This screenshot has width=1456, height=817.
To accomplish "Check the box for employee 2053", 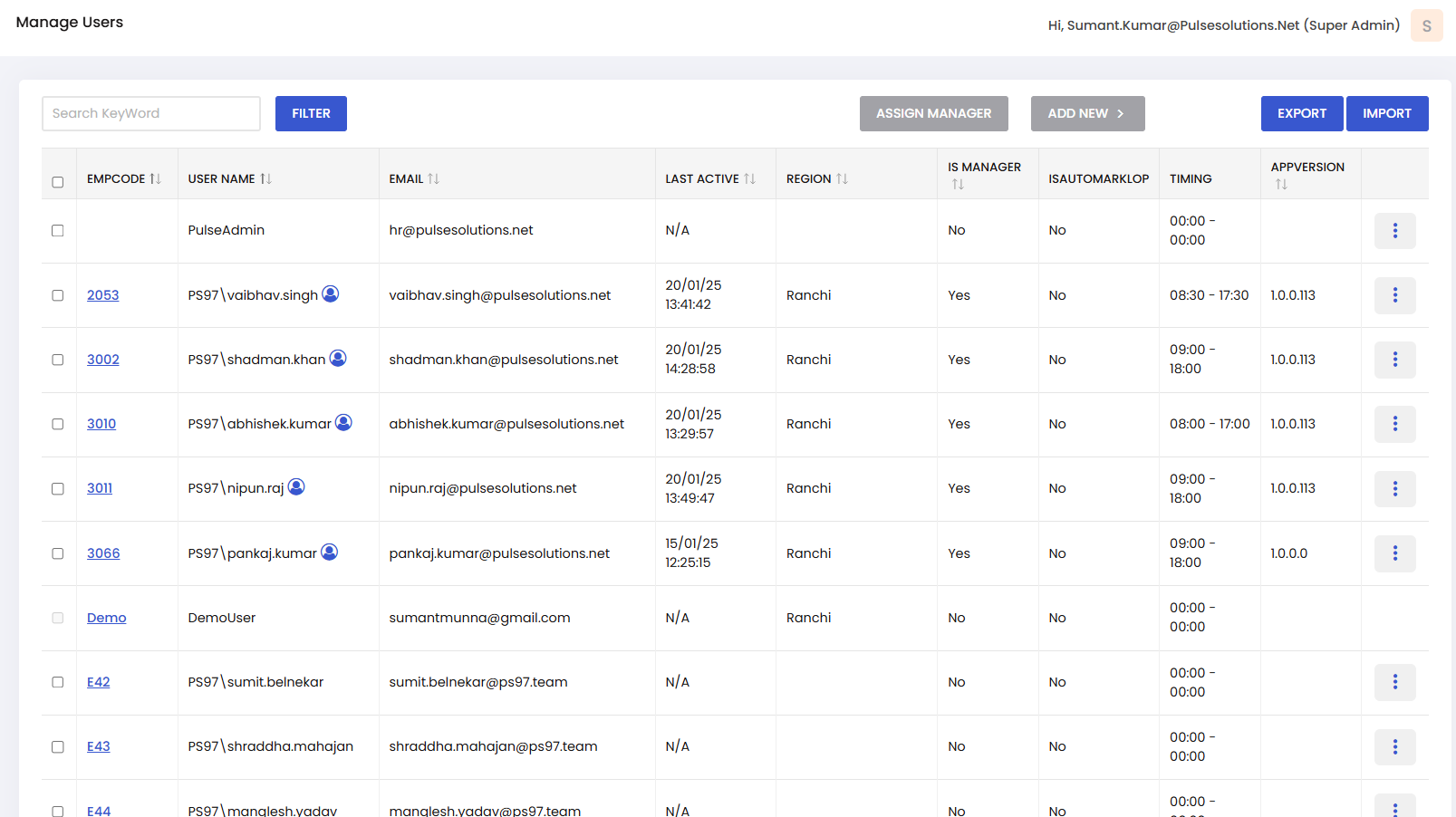I will (x=58, y=295).
